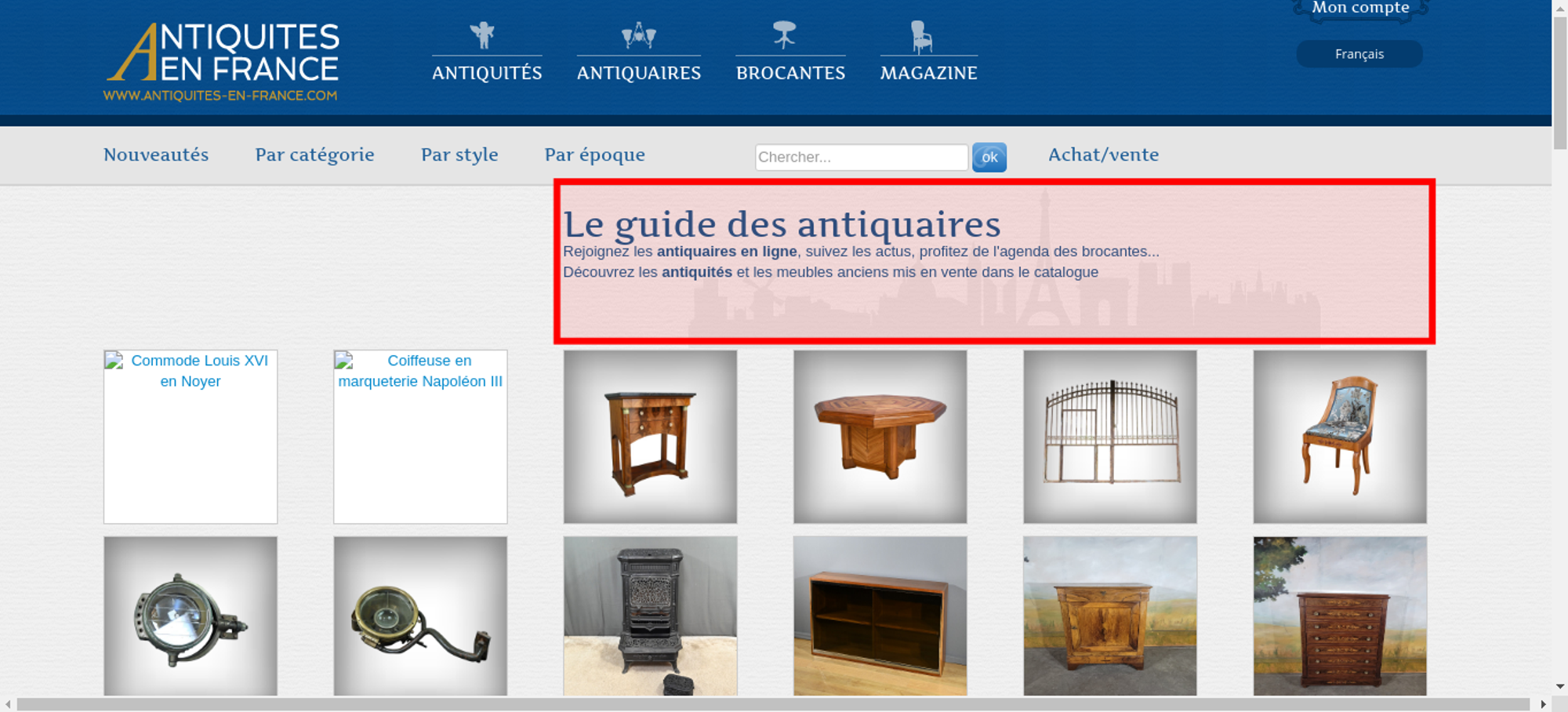1568x712 pixels.
Task: Click broken image icon for Commode Louis XVI
Action: [x=114, y=361]
